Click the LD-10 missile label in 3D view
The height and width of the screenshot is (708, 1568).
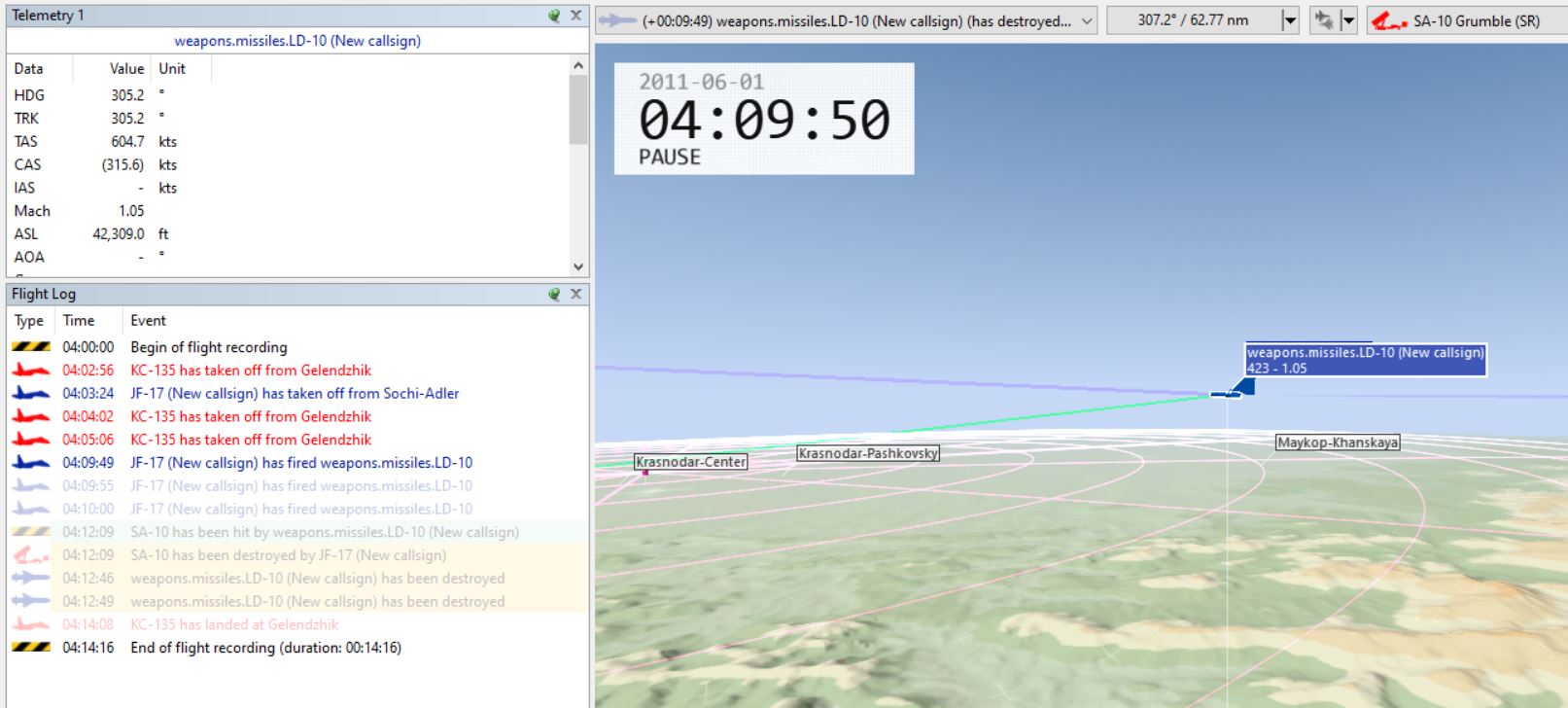pyautogui.click(x=1365, y=360)
